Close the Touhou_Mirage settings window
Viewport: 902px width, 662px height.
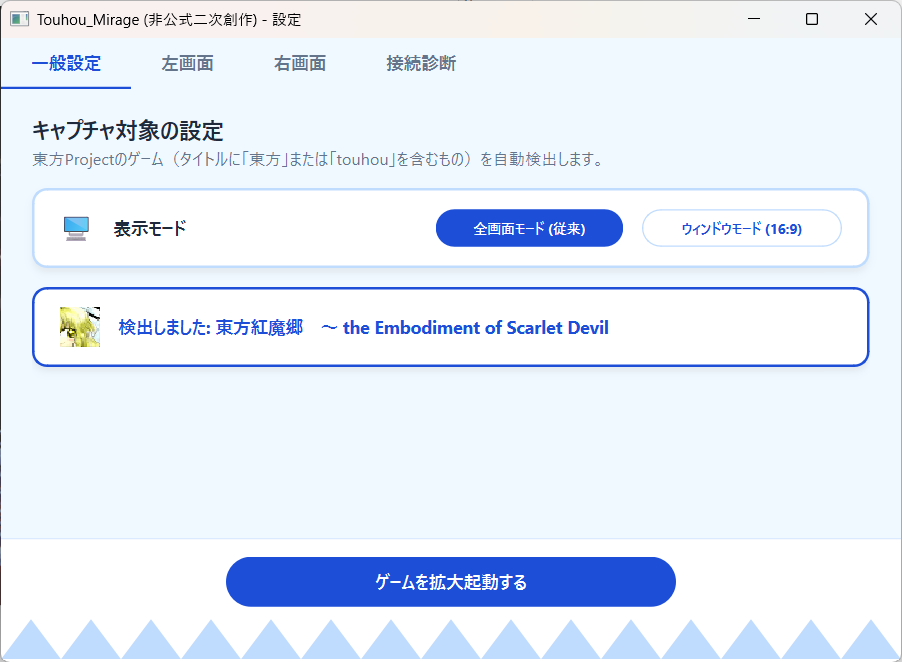(x=871, y=19)
